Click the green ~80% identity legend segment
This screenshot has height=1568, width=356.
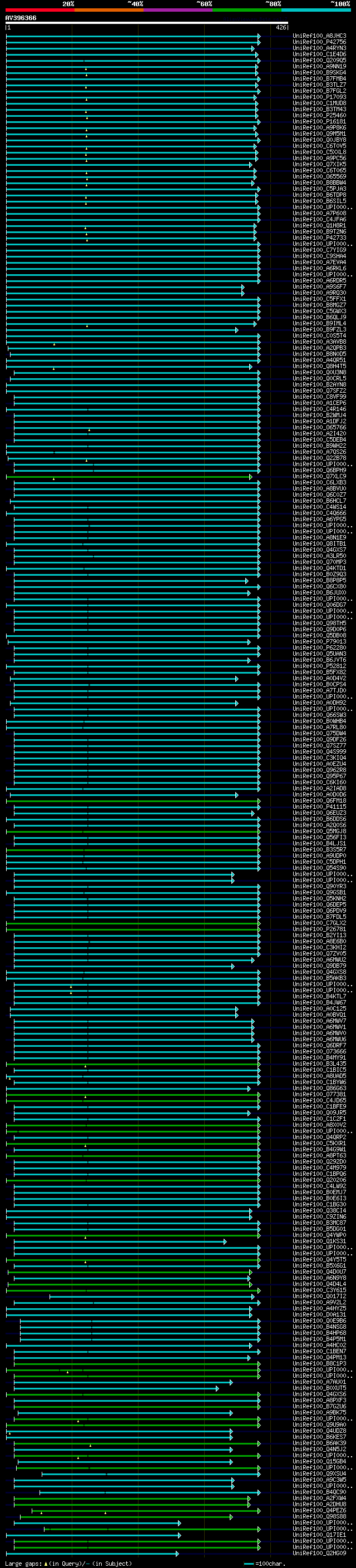(x=247, y=10)
